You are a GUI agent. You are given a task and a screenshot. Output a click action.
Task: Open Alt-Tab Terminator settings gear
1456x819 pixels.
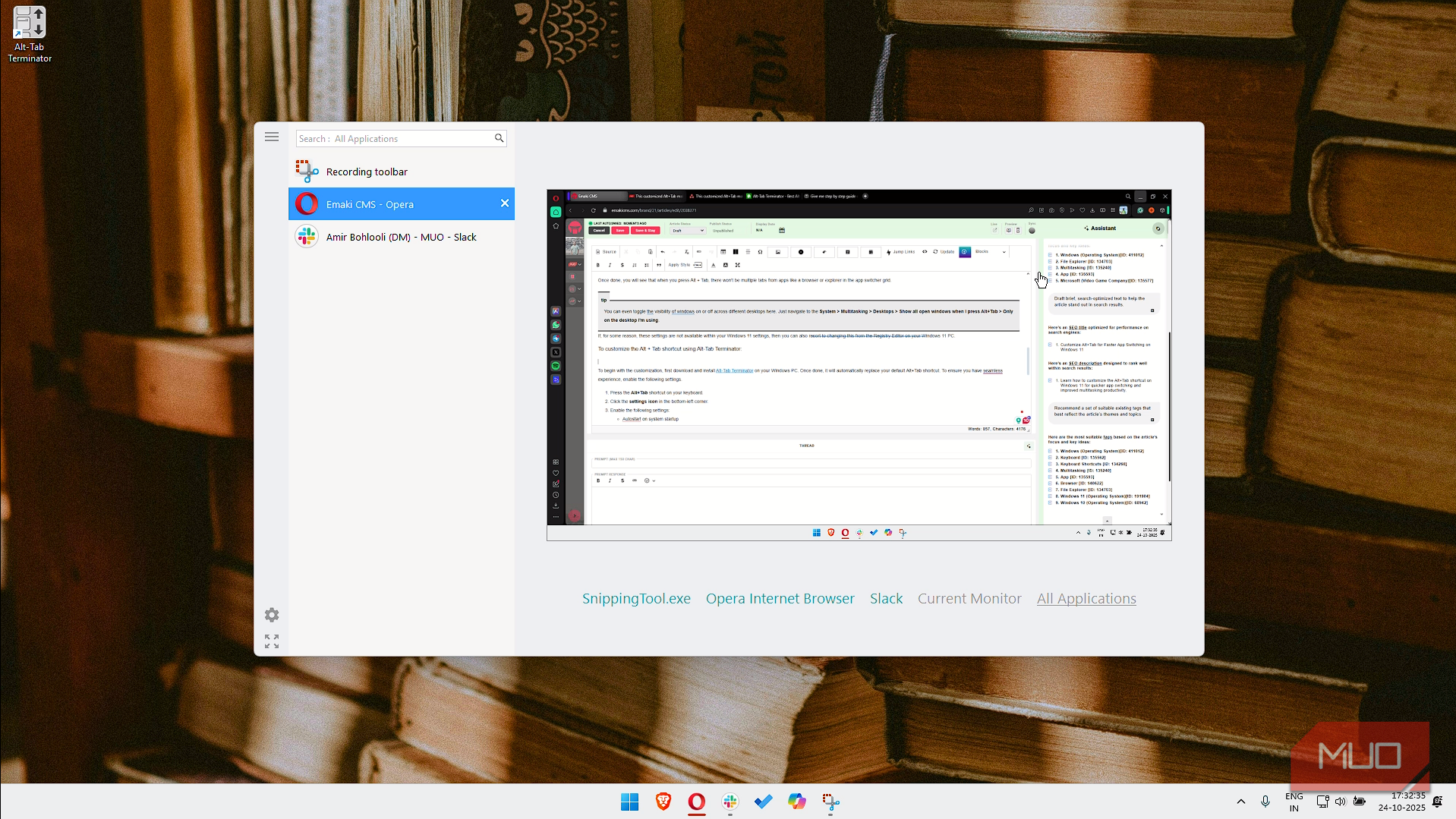click(272, 615)
